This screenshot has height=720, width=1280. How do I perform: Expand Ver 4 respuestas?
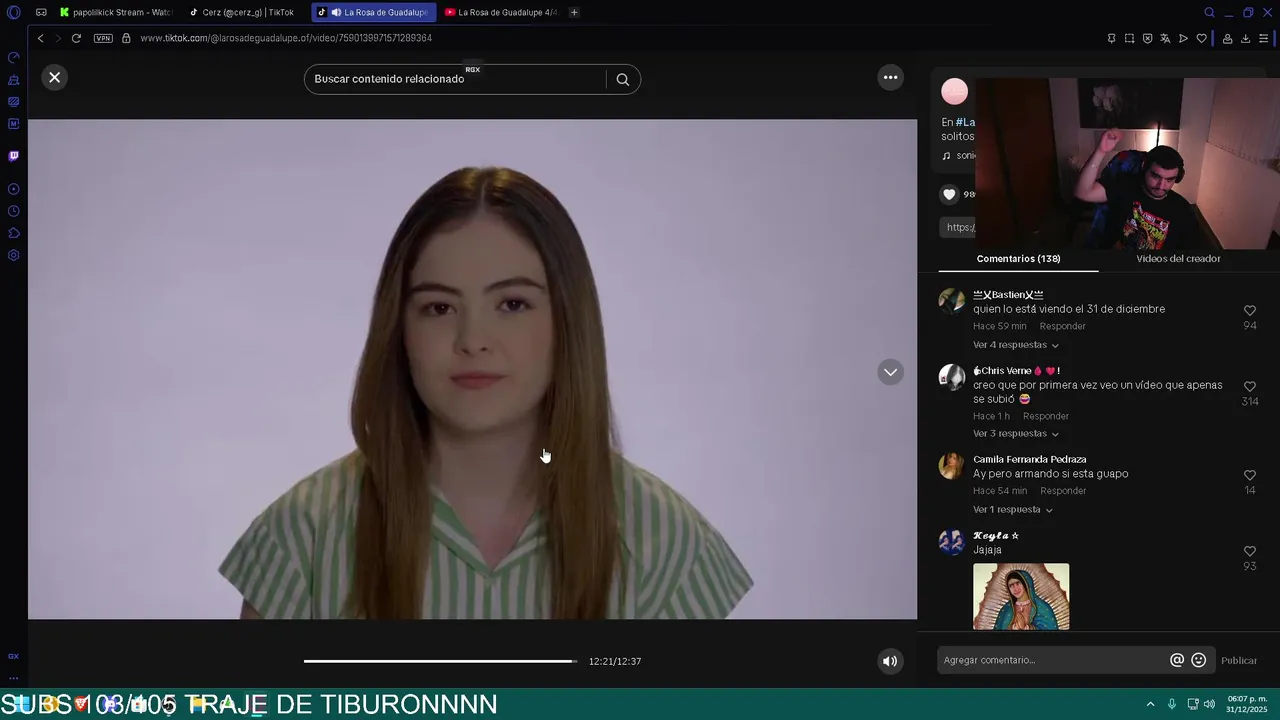point(1015,345)
